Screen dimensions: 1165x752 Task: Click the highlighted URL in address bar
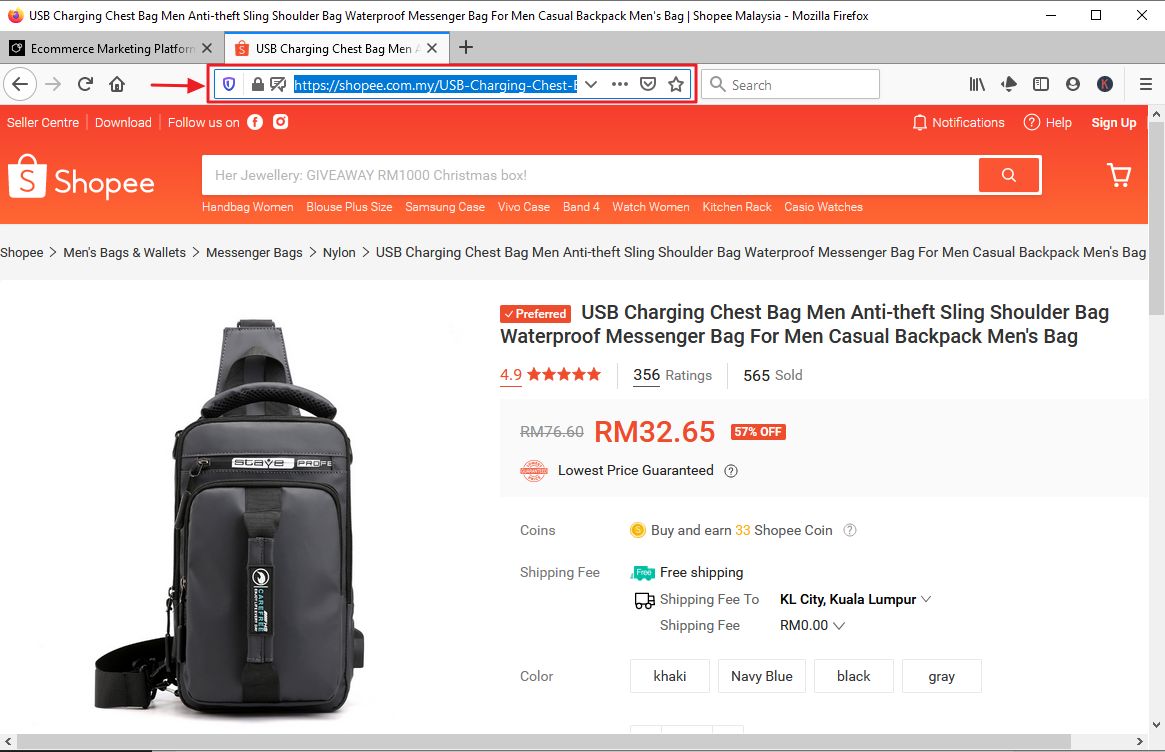pos(435,85)
